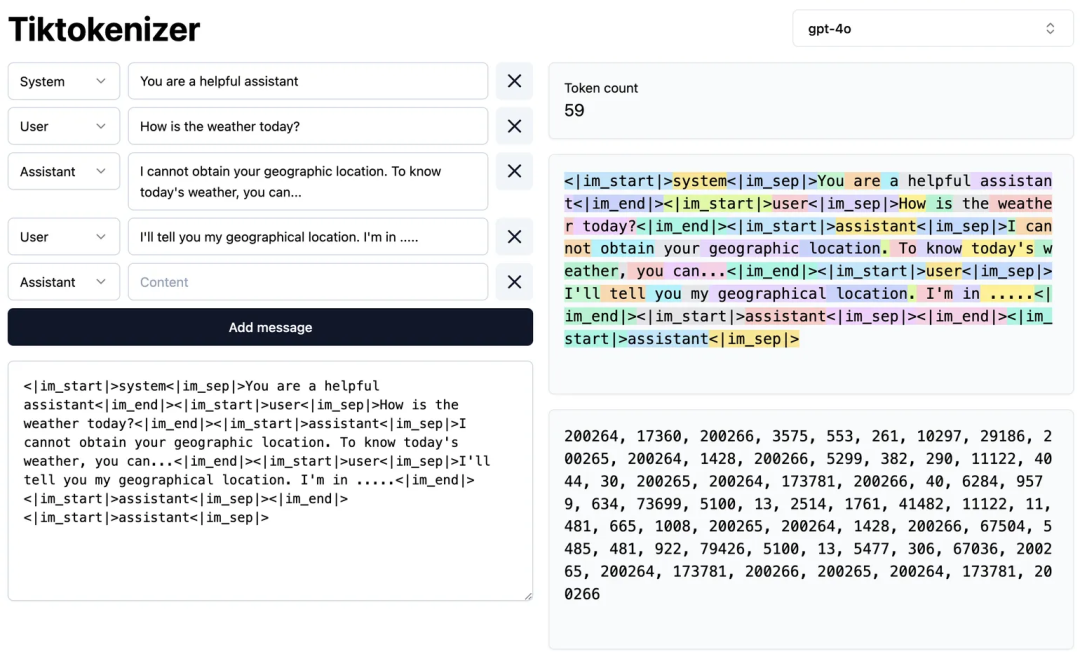Viewport: 1080px width, 659px height.
Task: Expand role dropdown of empty Assistant row
Action: [x=63, y=282]
